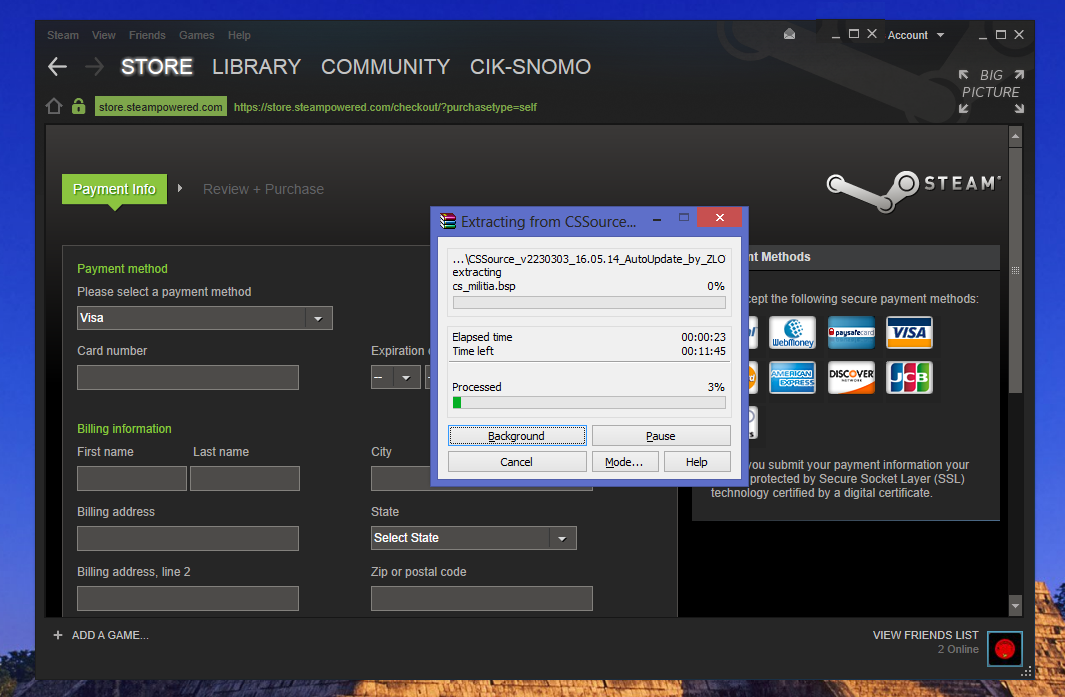Focus the first Billing address input field
Image resolution: width=1065 pixels, height=697 pixels.
click(x=187, y=539)
